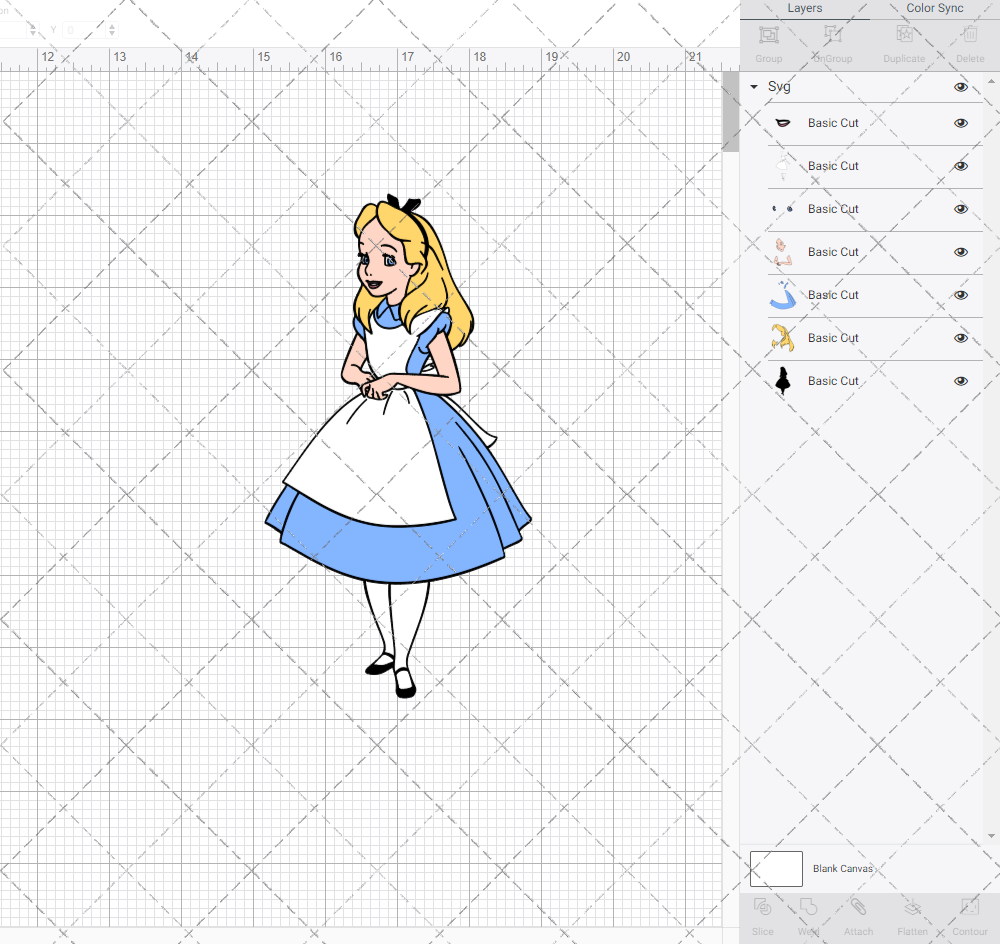Click the Svg group name

point(779,87)
